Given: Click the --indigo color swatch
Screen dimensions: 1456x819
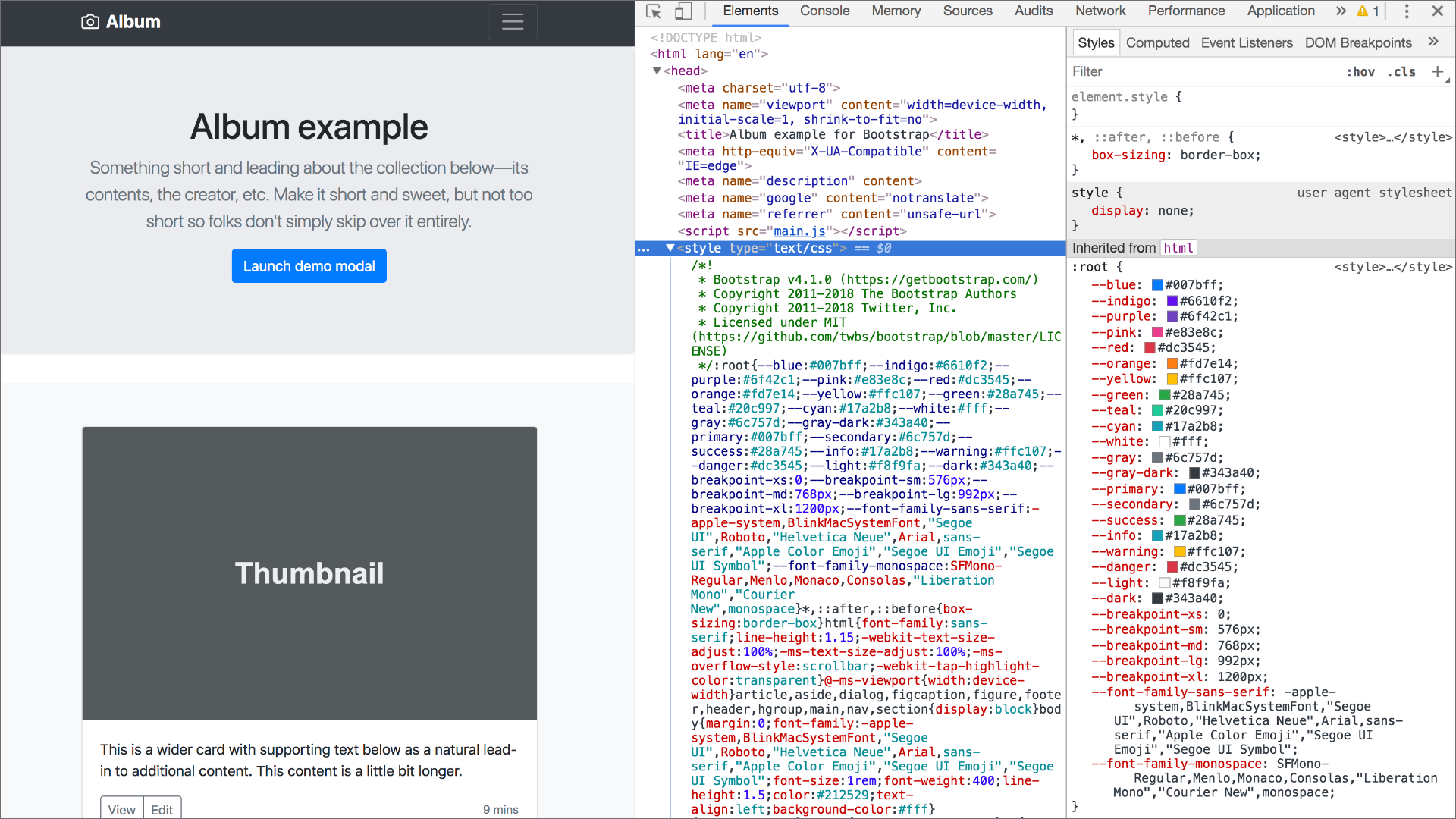Looking at the screenshot, I should pyautogui.click(x=1172, y=301).
